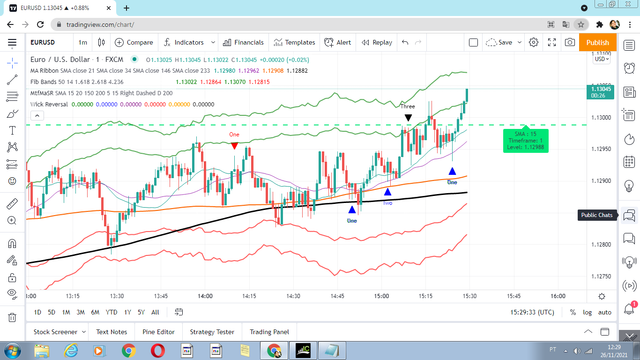Viewport: 640px width, 360px height.
Task: Collapse the bottom panel chevron
Action: click(x=588, y=331)
